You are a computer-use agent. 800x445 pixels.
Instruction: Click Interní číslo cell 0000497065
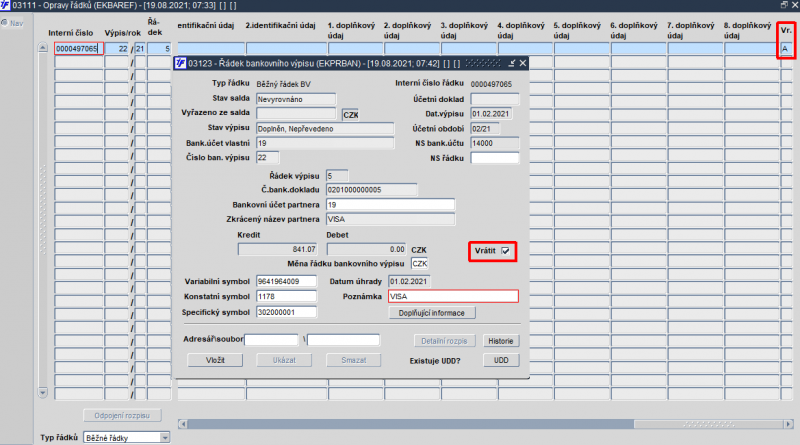[x=79, y=48]
